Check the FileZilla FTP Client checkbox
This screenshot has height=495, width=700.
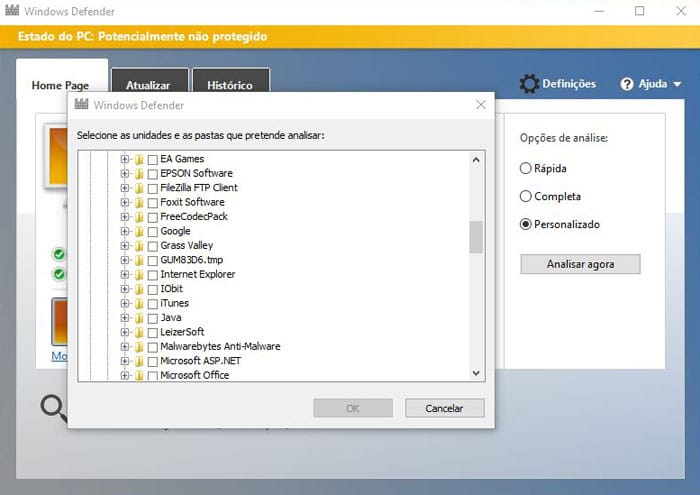point(153,188)
